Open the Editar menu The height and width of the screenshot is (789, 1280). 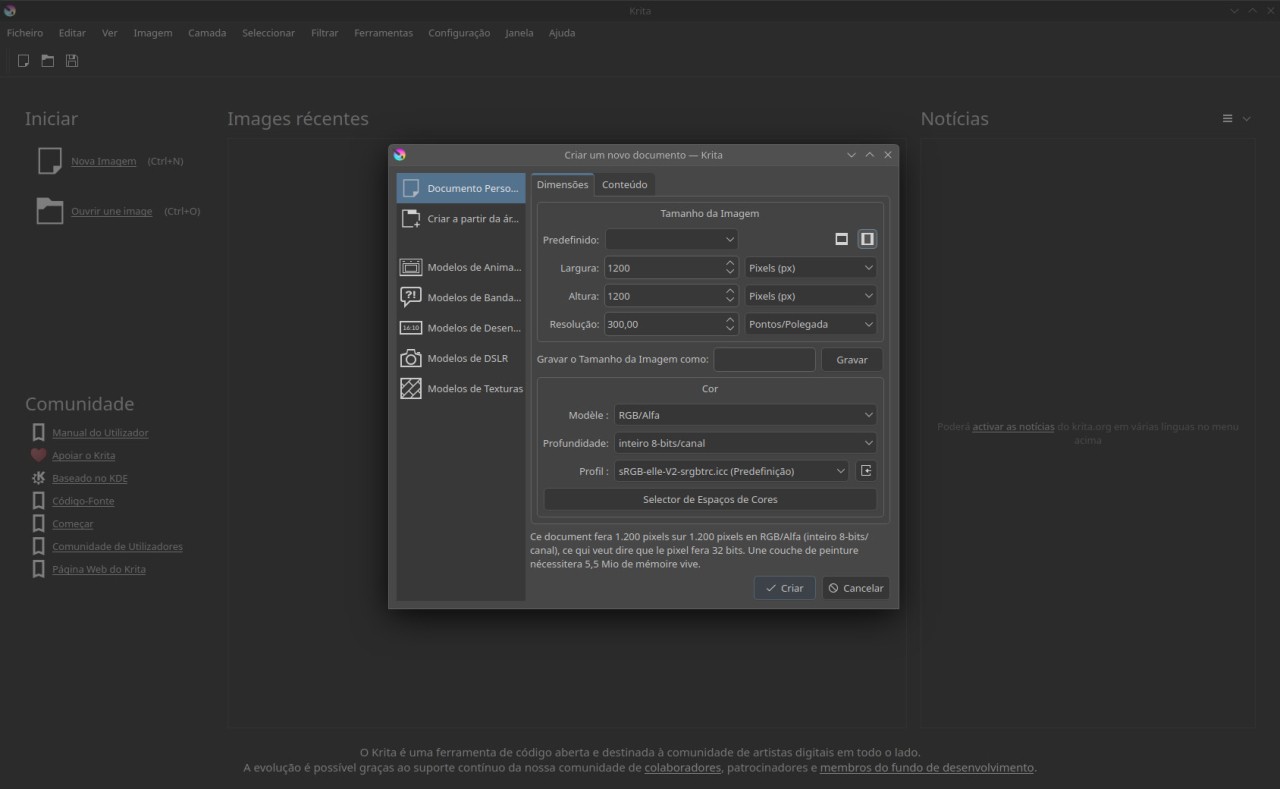pos(72,33)
